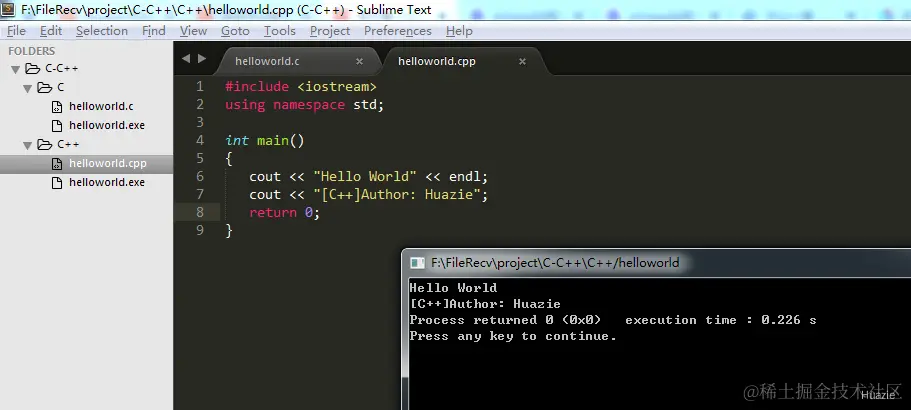The image size is (911, 410).
Task: Open the Project menu
Action: tap(329, 31)
